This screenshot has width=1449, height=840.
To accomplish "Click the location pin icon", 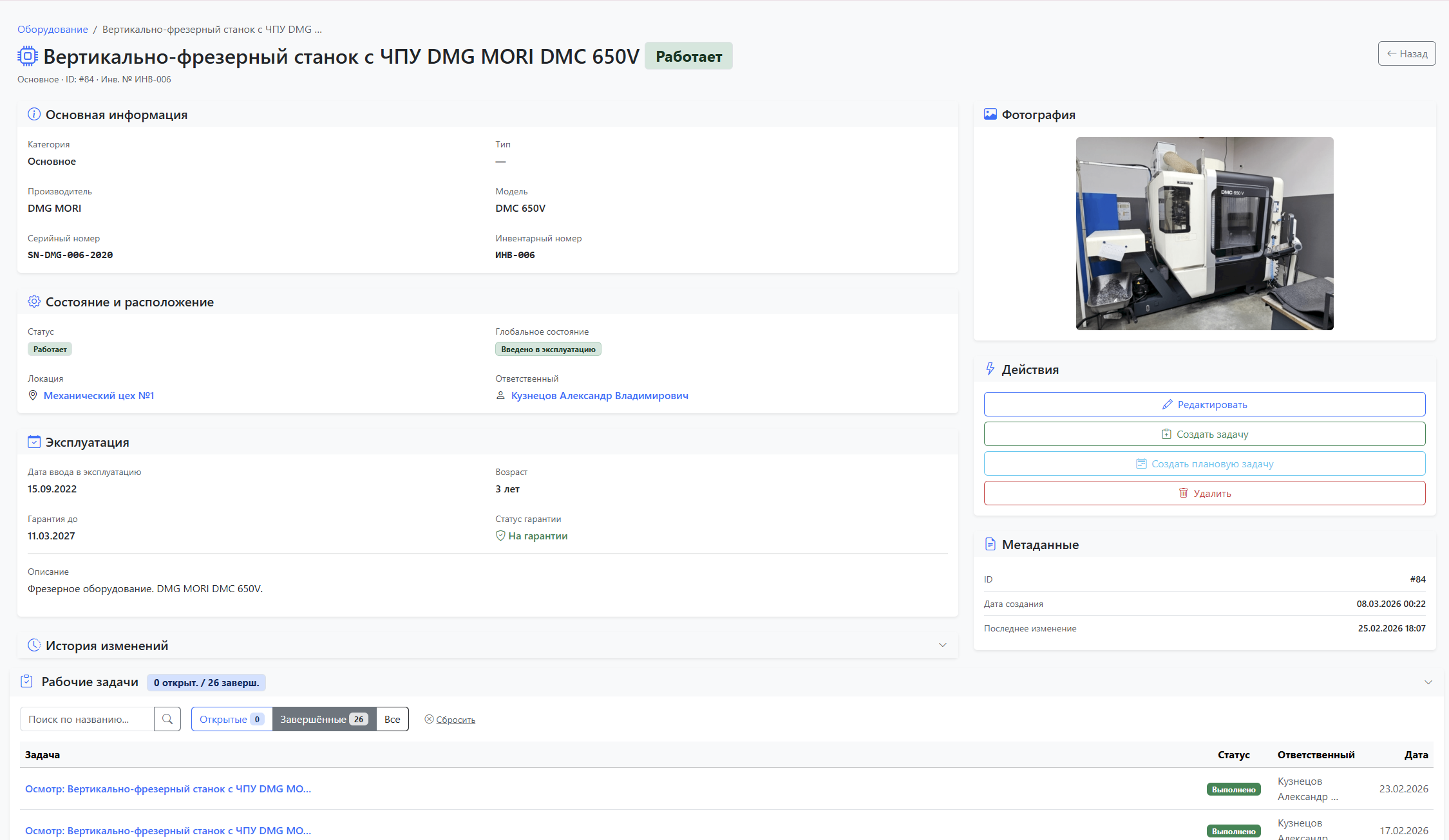I will 33,395.
